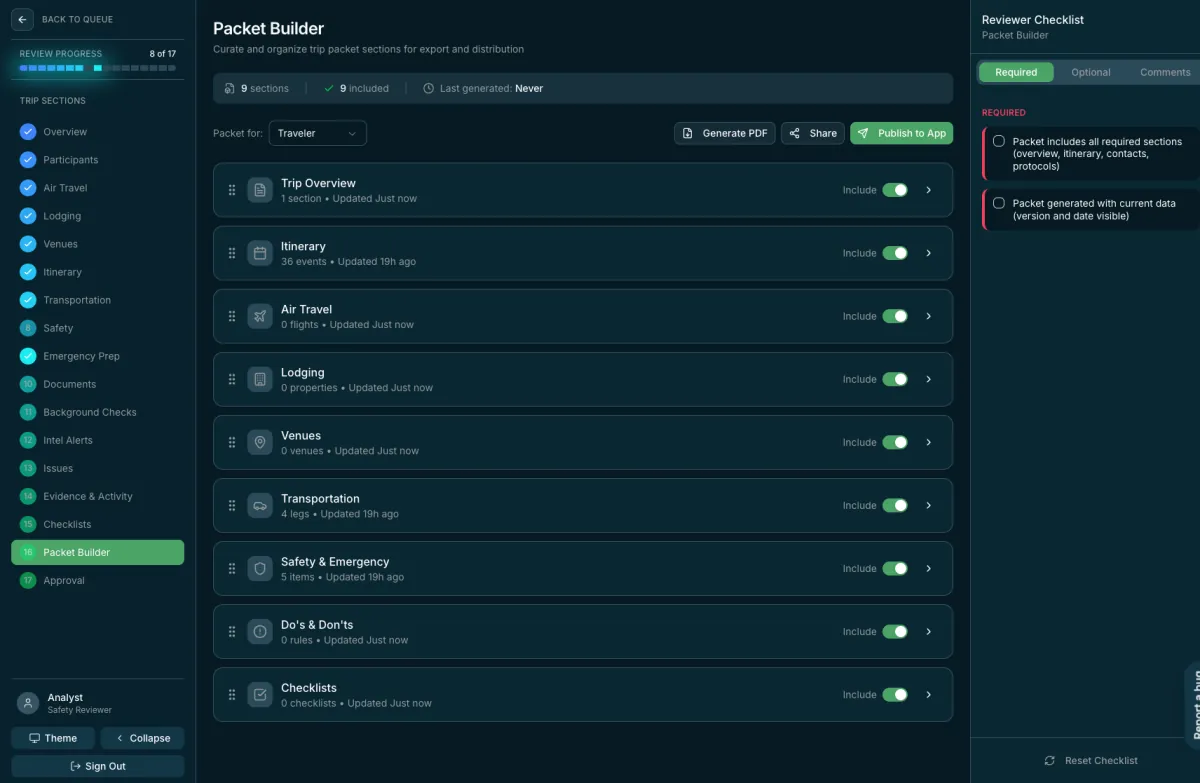Turn off Include for Lodging
The height and width of the screenshot is (783, 1200).
[895, 379]
